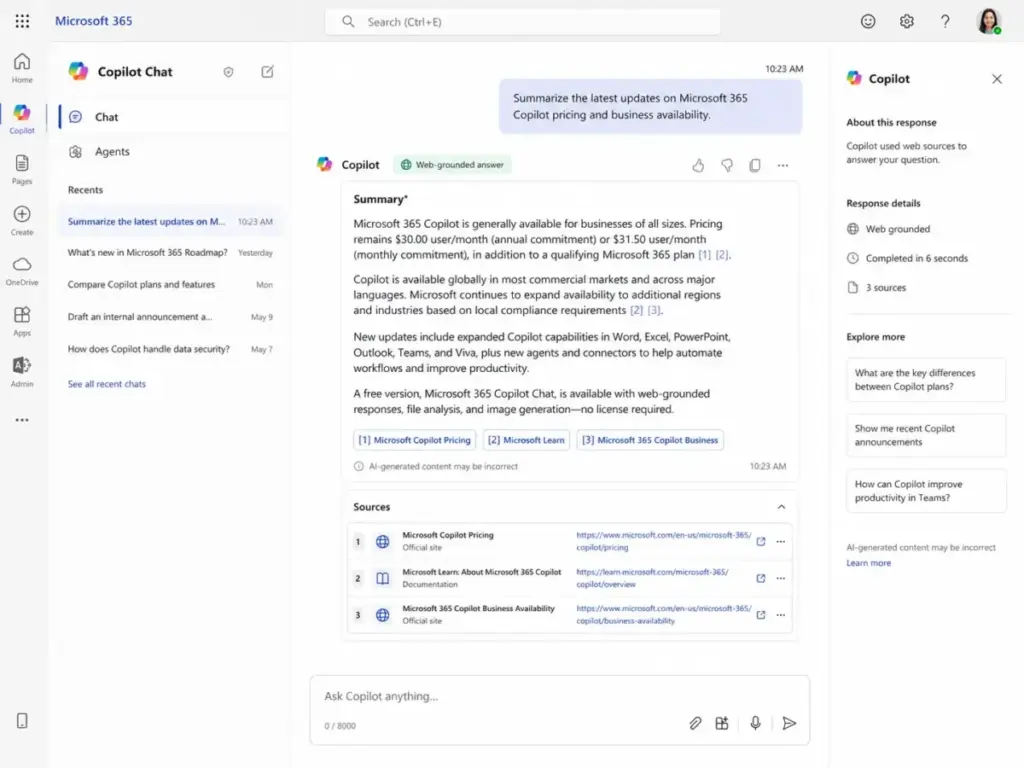Image resolution: width=1024 pixels, height=768 pixels.
Task: Open learn.microsoft.com overview URL
Action: [652, 578]
